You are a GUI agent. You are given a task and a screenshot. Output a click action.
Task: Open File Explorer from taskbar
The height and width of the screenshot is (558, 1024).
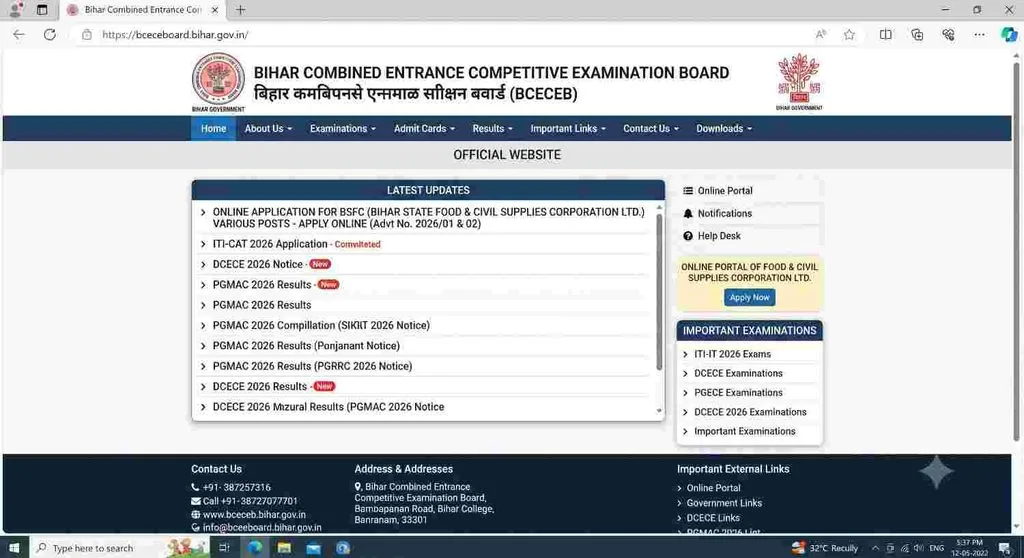[283, 548]
